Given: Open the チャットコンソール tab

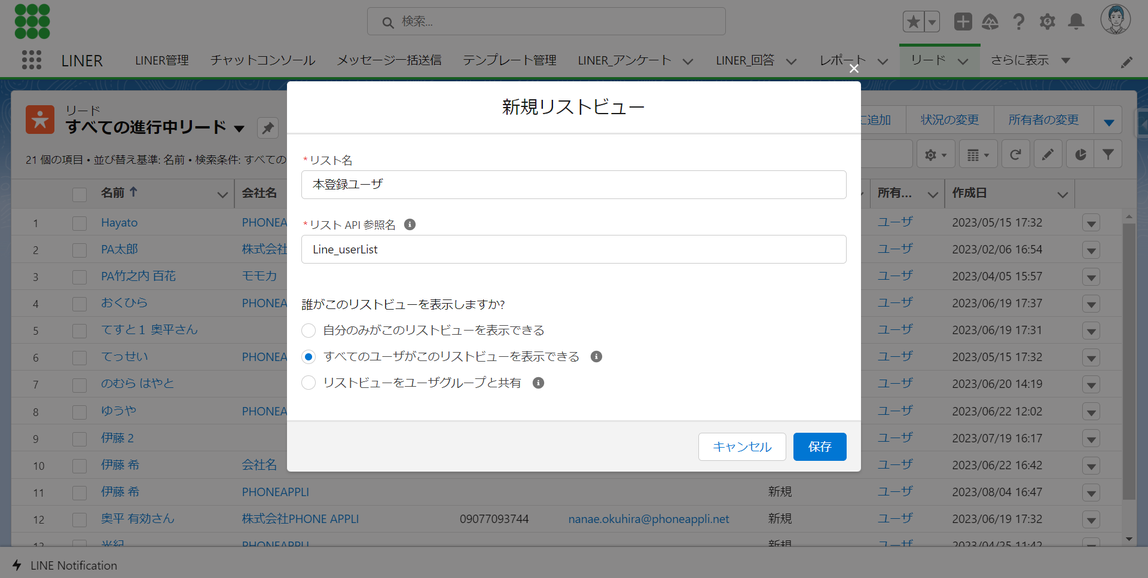Looking at the screenshot, I should tap(263, 60).
